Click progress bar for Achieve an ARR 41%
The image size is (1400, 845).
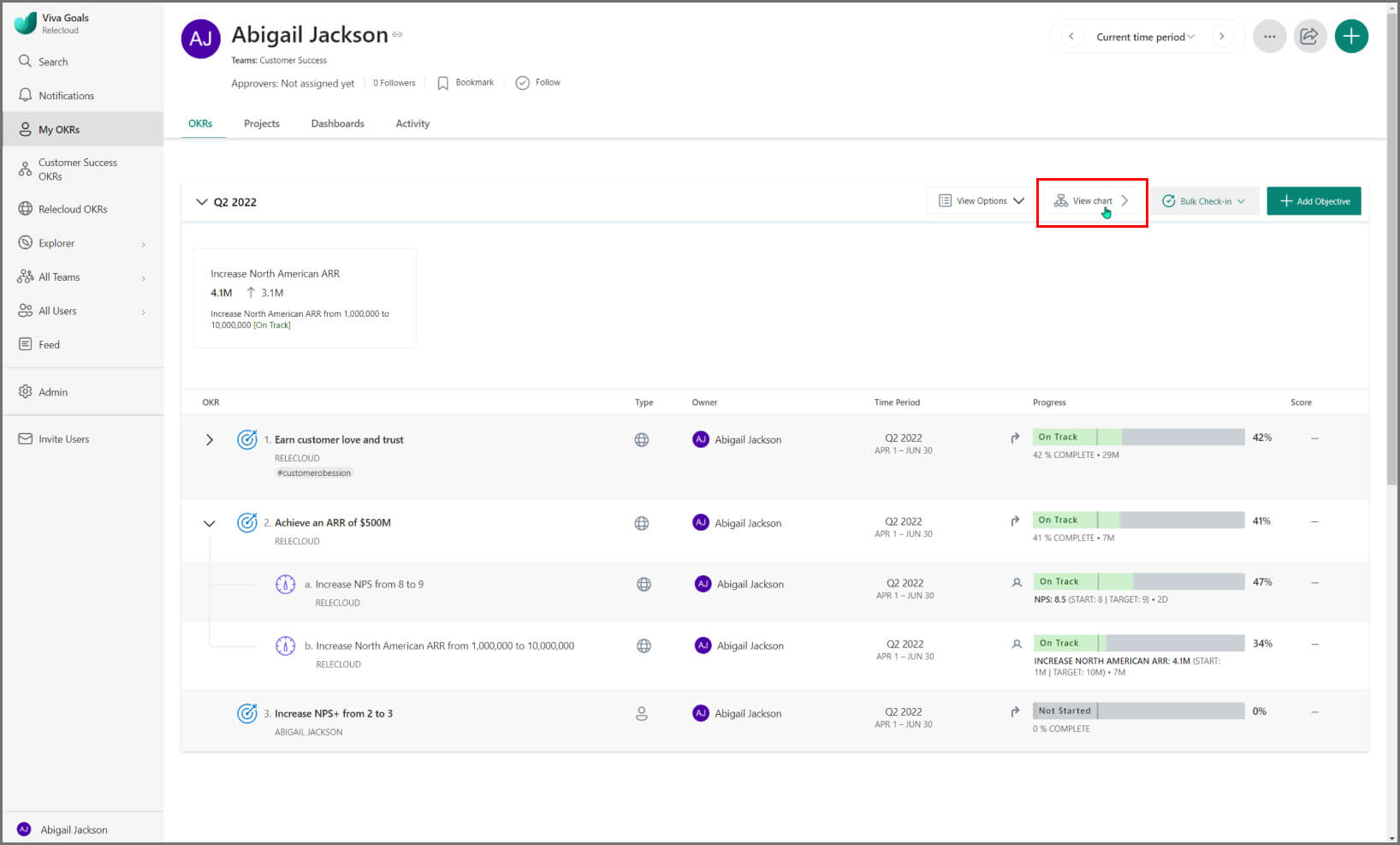[x=1138, y=521]
